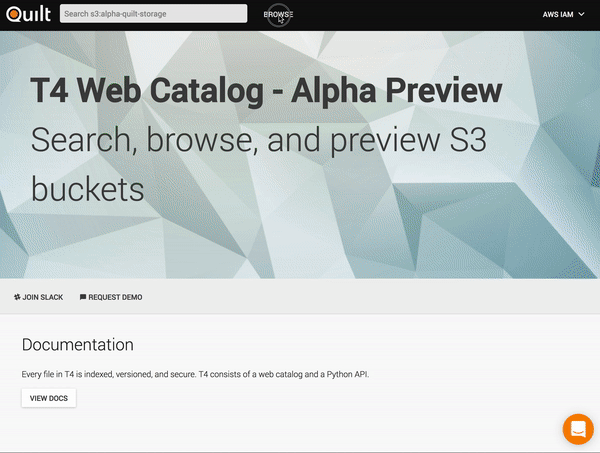
Task: Click the chat icon beside Request Demo
Action: (x=83, y=297)
